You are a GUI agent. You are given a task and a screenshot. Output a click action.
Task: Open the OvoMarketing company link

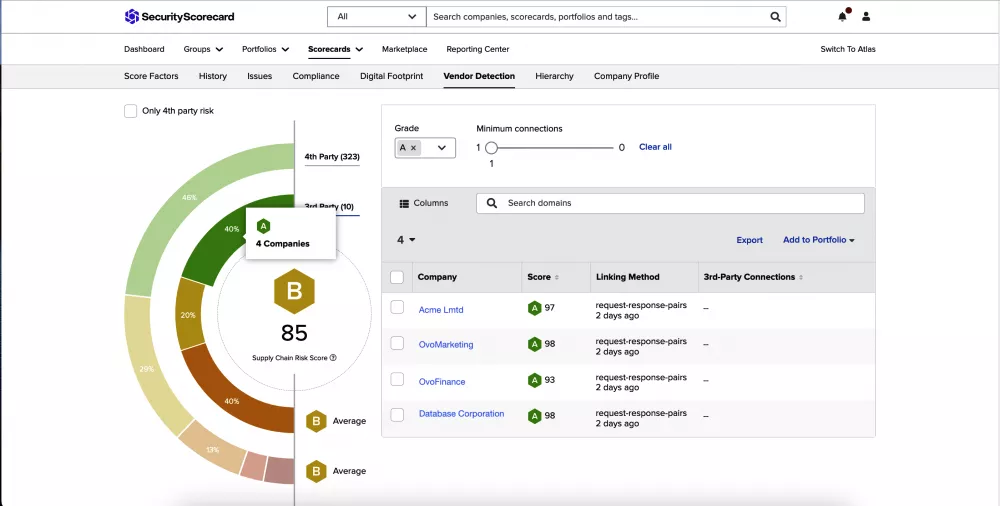tap(446, 345)
